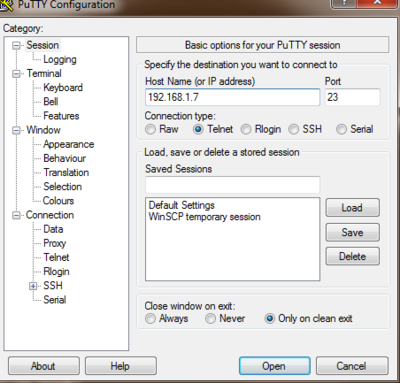400x383 pixels.
Task: Click the Help button
Action: click(x=121, y=366)
